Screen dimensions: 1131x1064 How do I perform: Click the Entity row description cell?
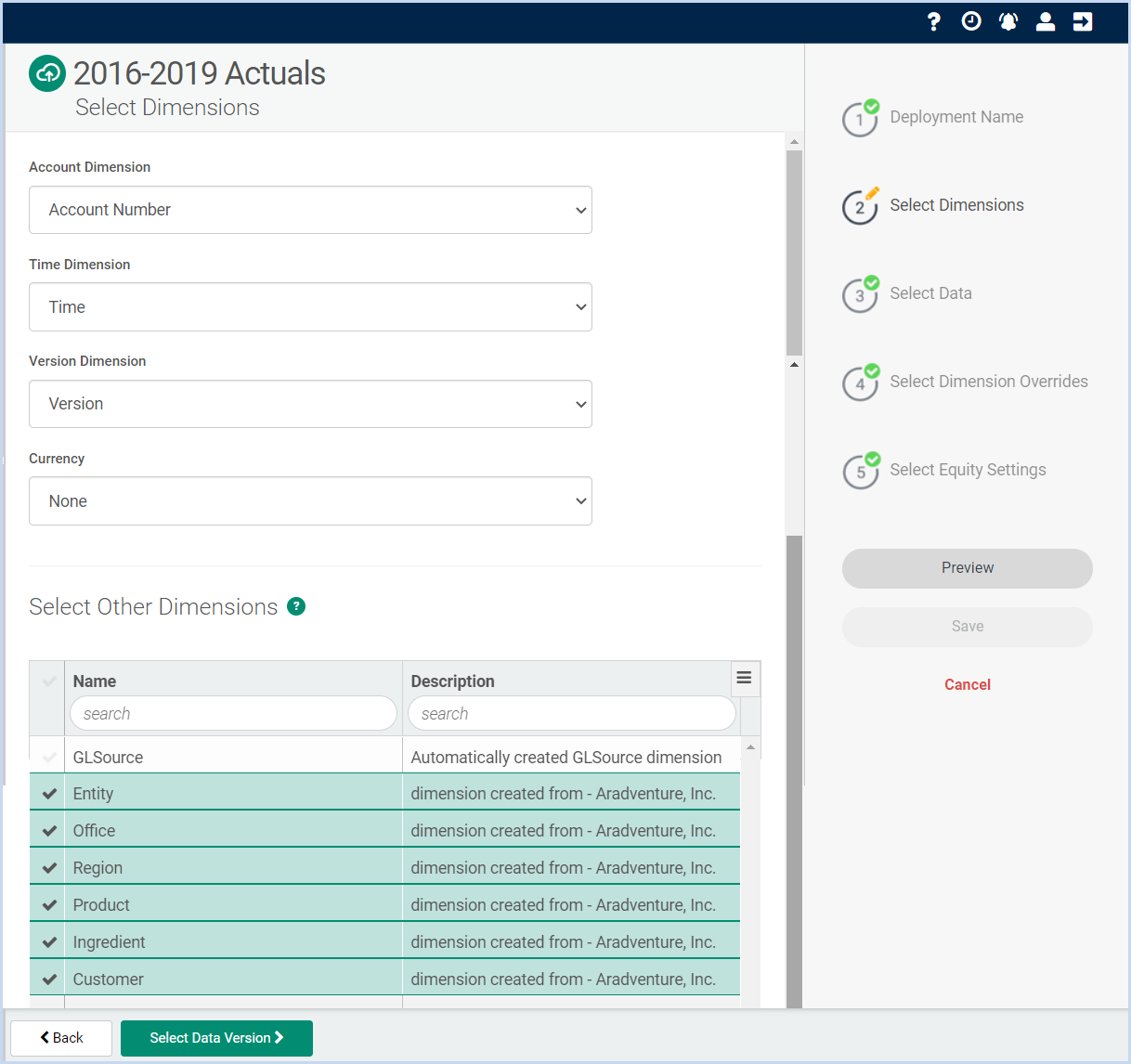(x=571, y=793)
